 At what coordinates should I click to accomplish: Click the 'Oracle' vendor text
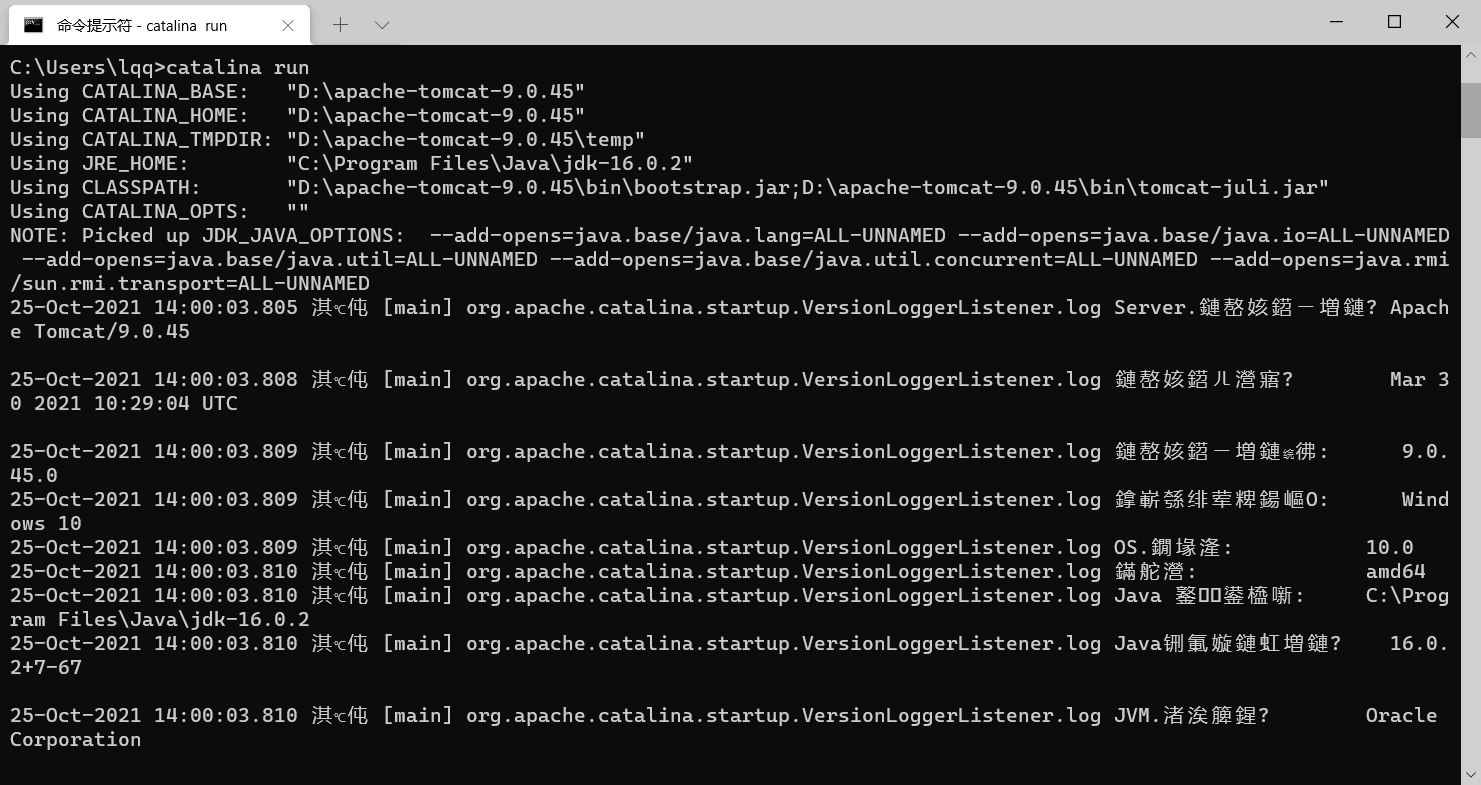1402,716
